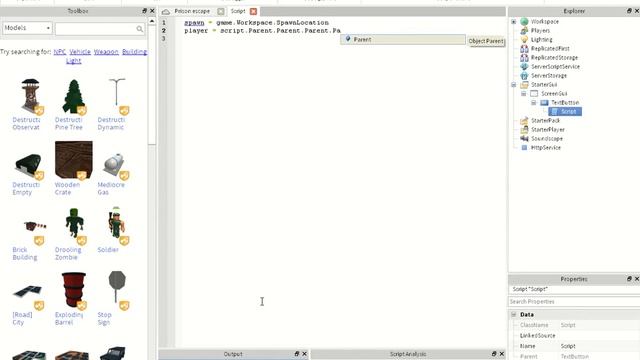
Task: Click the LinkedSource property row
Action: coord(573,336)
